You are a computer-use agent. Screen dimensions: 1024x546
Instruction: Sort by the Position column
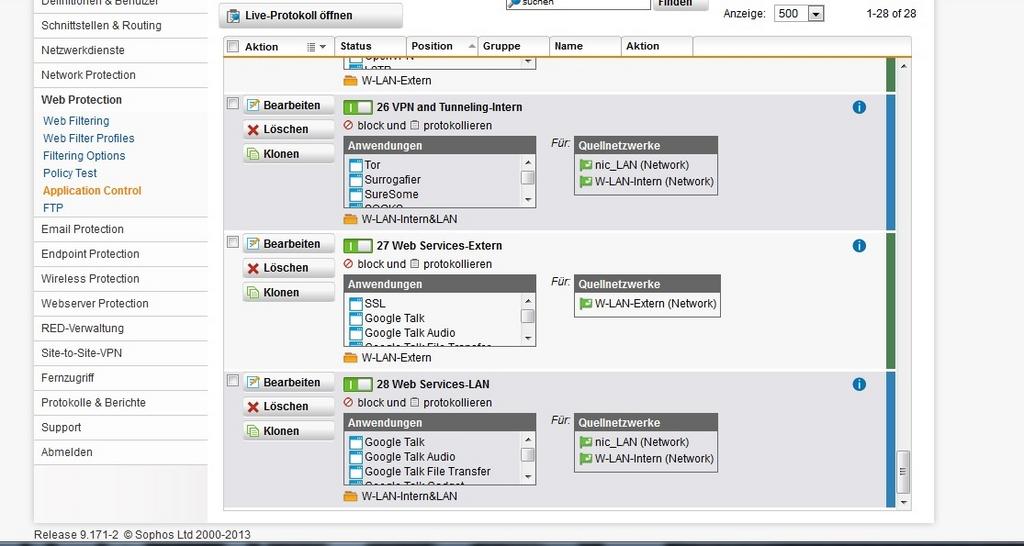[441, 46]
